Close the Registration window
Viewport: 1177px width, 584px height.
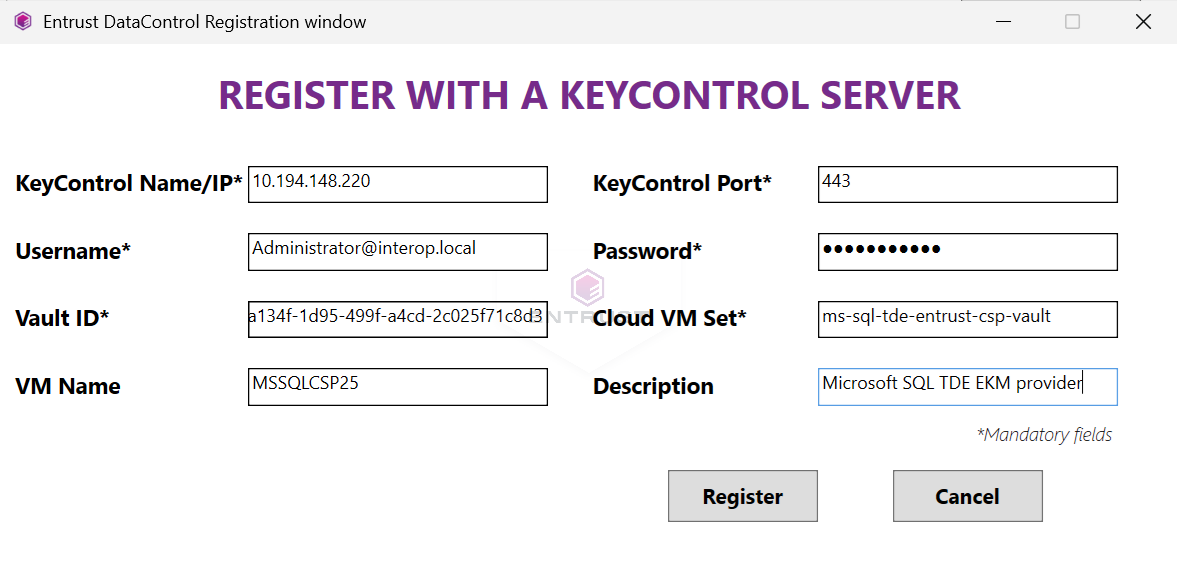pos(1143,21)
